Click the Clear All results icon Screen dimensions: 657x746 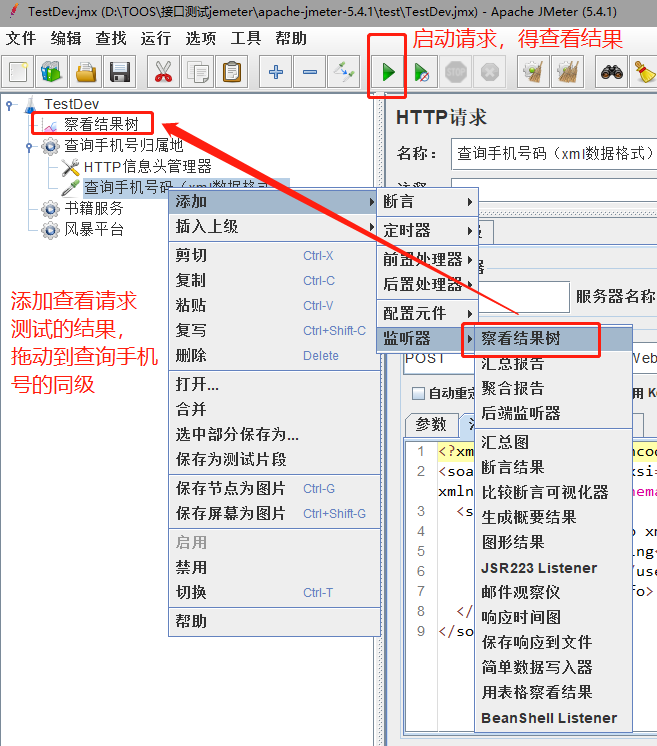pos(568,72)
